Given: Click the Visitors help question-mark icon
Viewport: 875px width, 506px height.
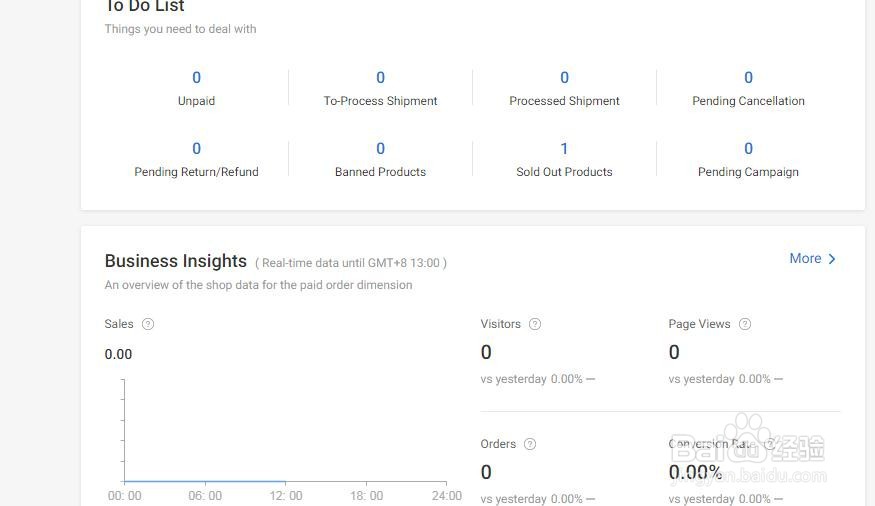Looking at the screenshot, I should coord(535,324).
